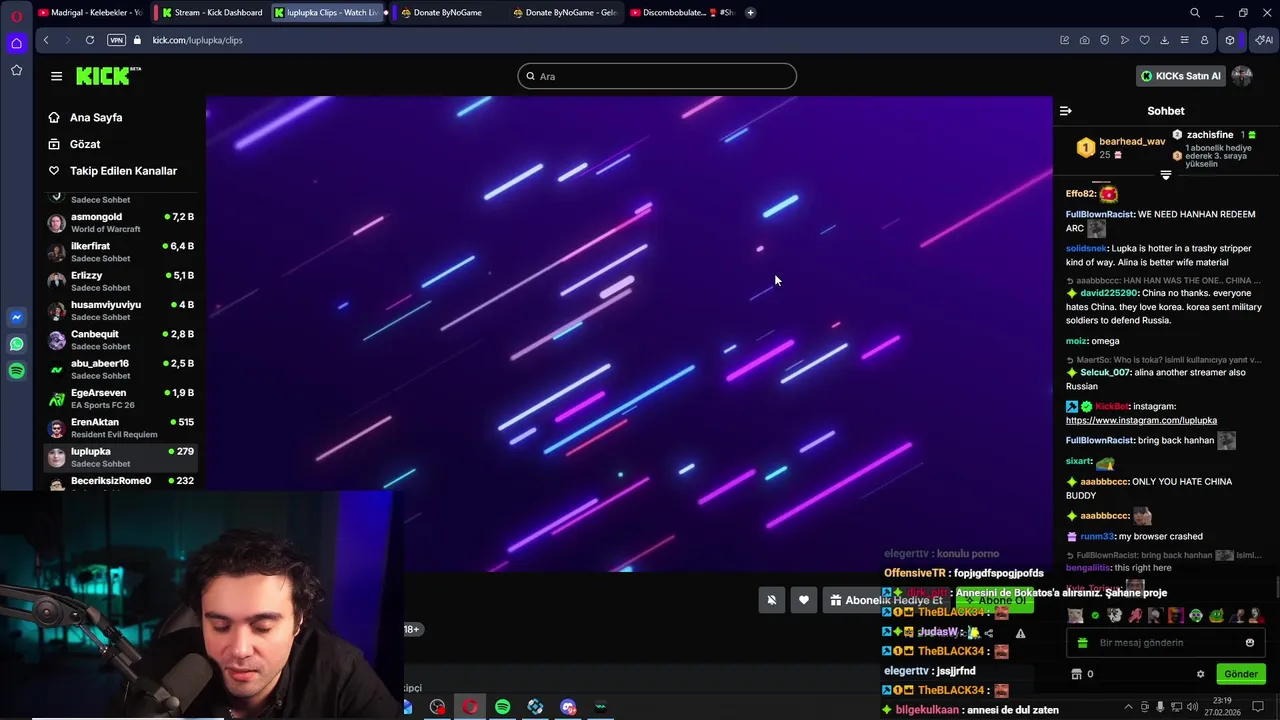1280x720 pixels.
Task: Show hidden system tray icons
Action: point(1129,706)
